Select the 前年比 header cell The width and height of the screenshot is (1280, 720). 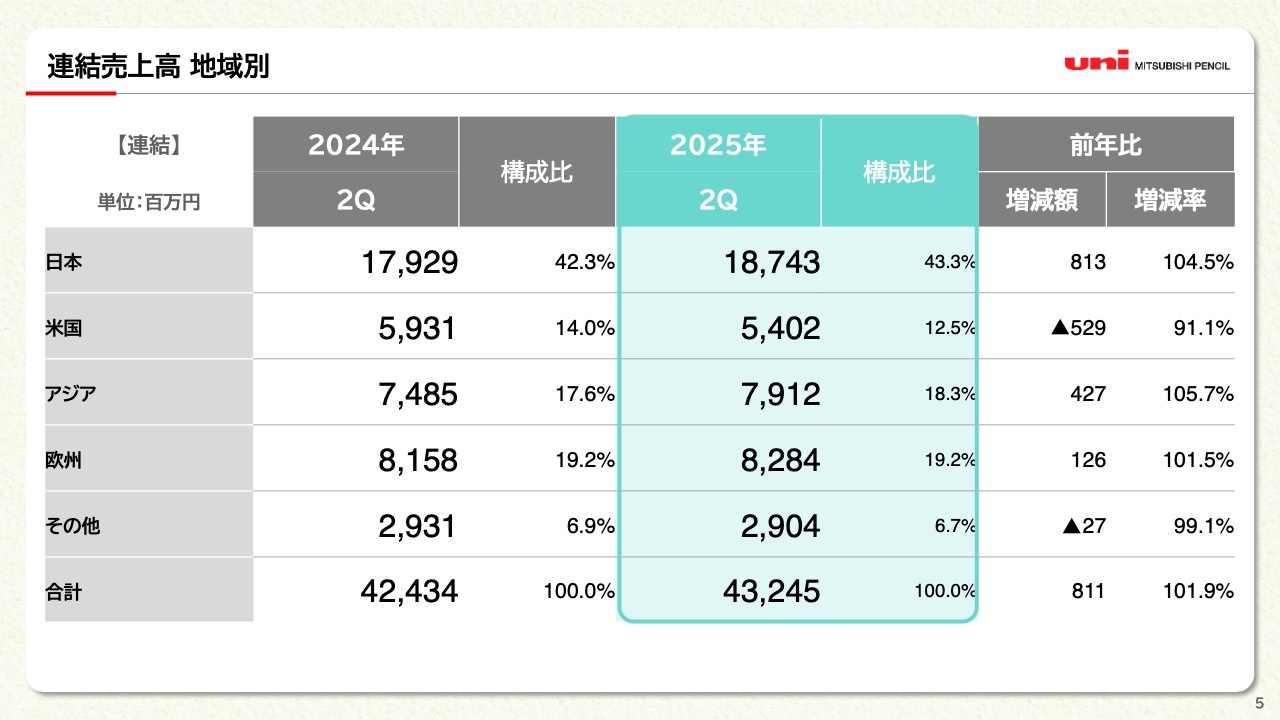tap(1106, 145)
